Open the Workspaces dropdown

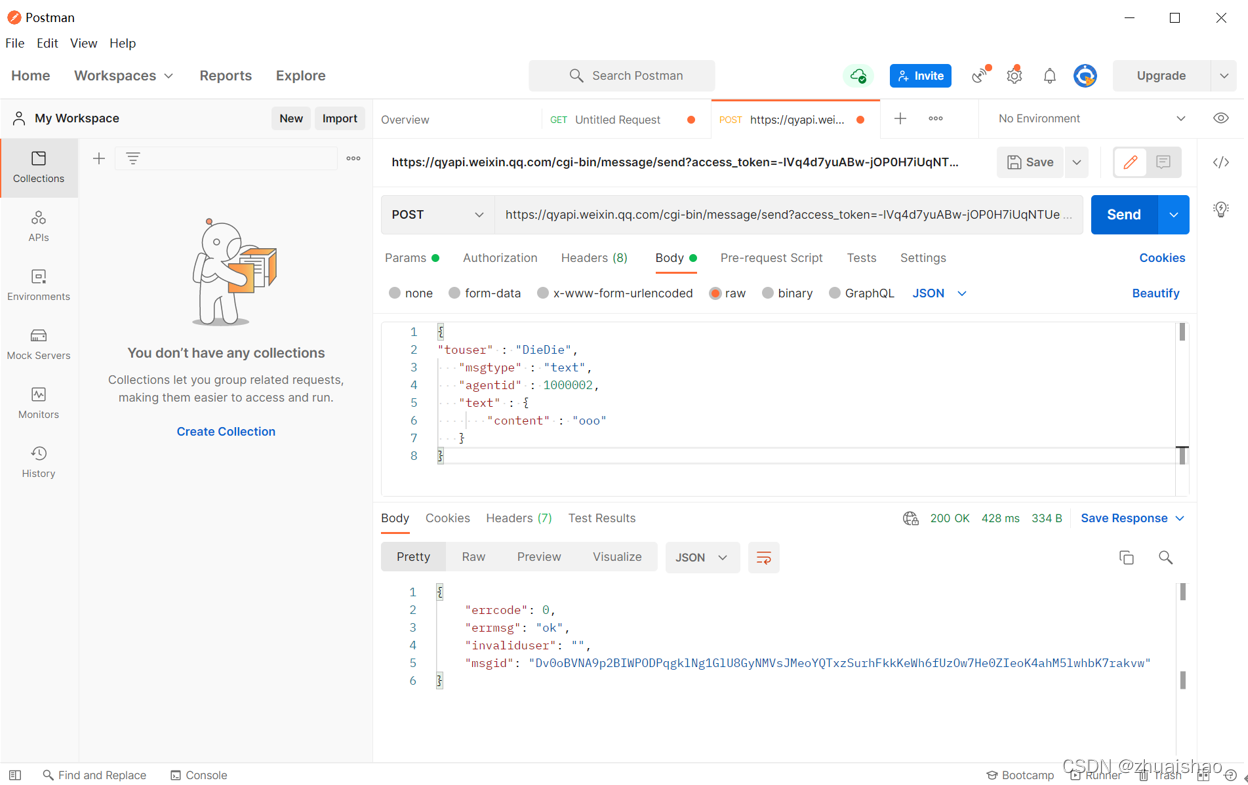click(x=124, y=76)
